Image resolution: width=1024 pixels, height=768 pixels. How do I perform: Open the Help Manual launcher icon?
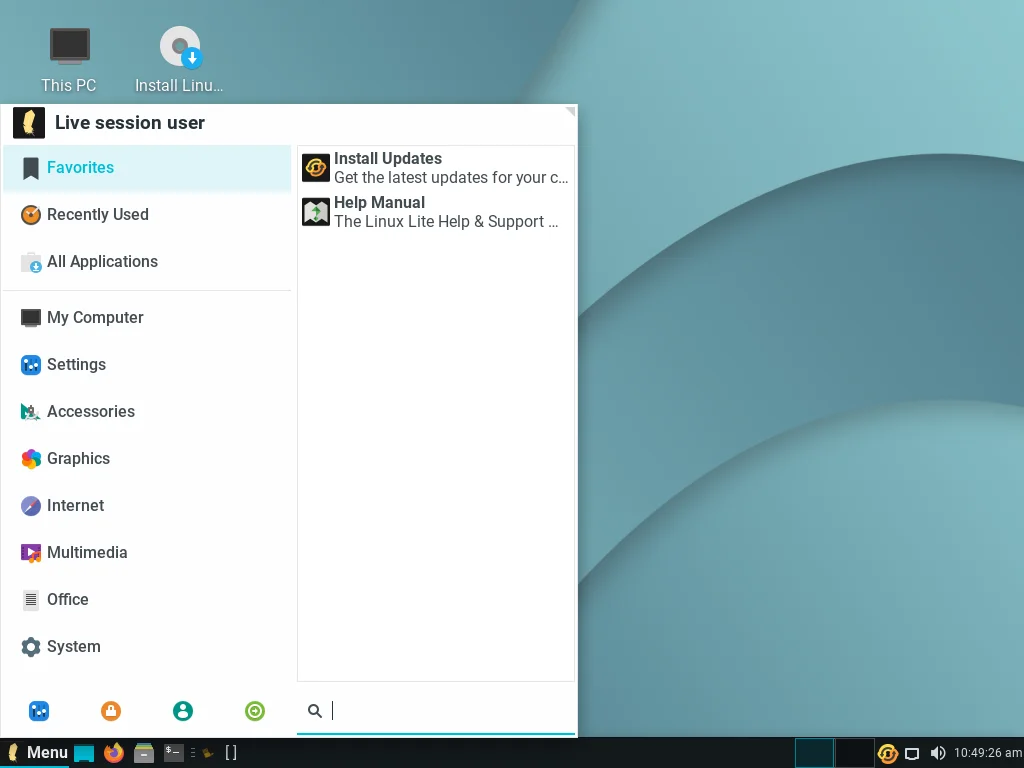316,212
